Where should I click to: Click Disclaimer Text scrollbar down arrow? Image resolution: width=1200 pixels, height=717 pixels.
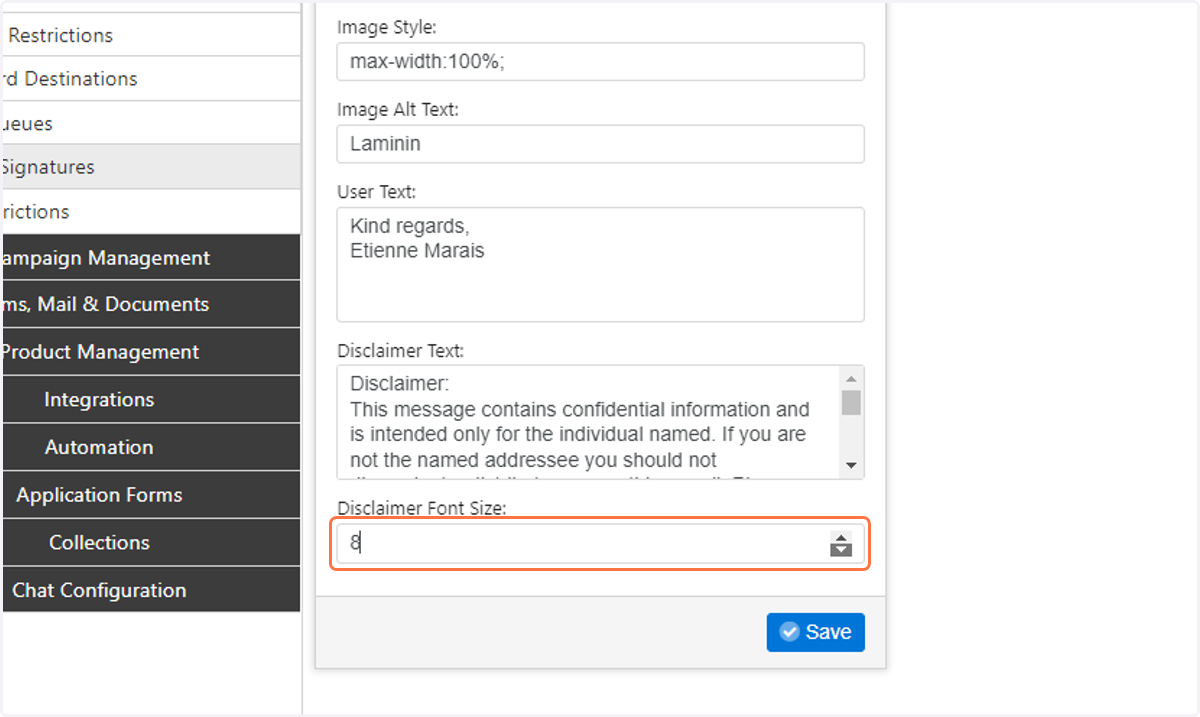[852, 465]
